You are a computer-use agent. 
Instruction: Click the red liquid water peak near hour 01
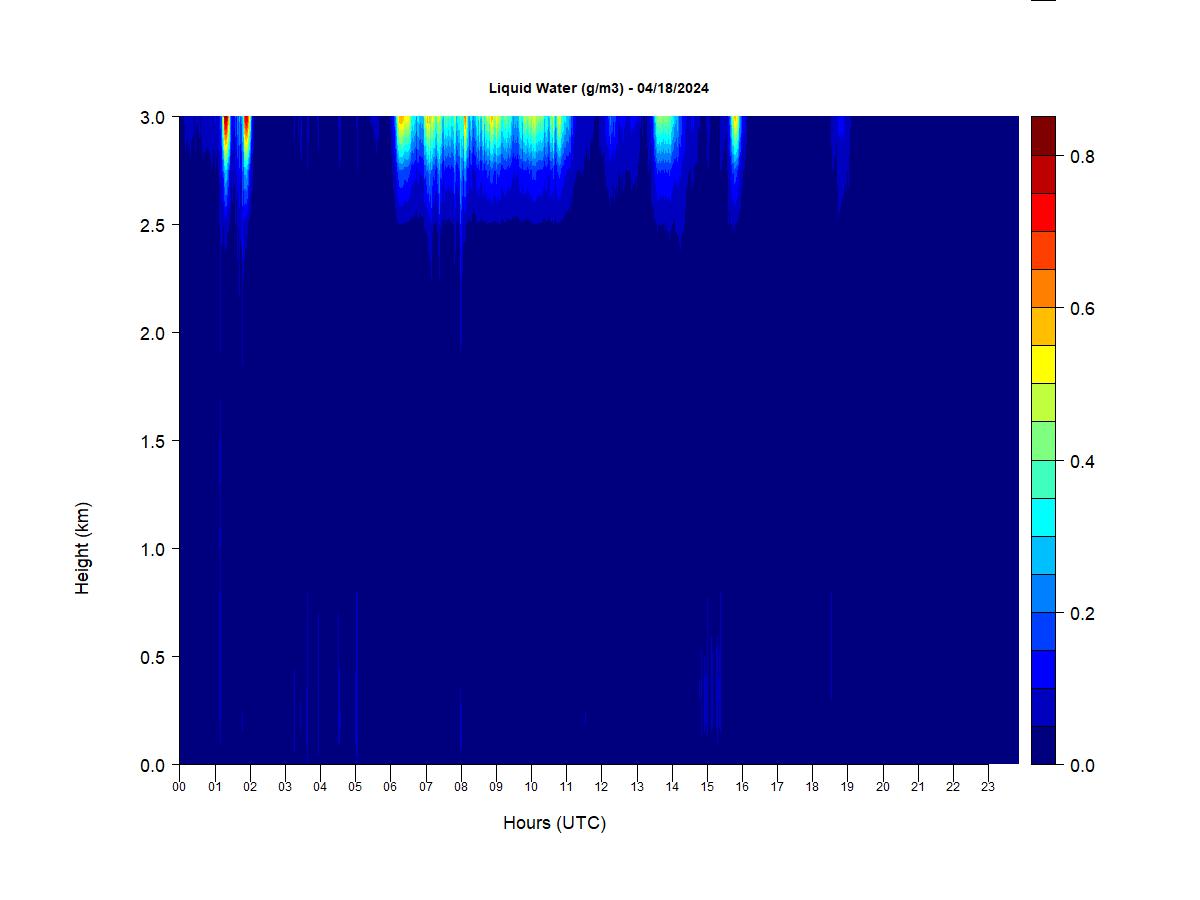pyautogui.click(x=226, y=130)
